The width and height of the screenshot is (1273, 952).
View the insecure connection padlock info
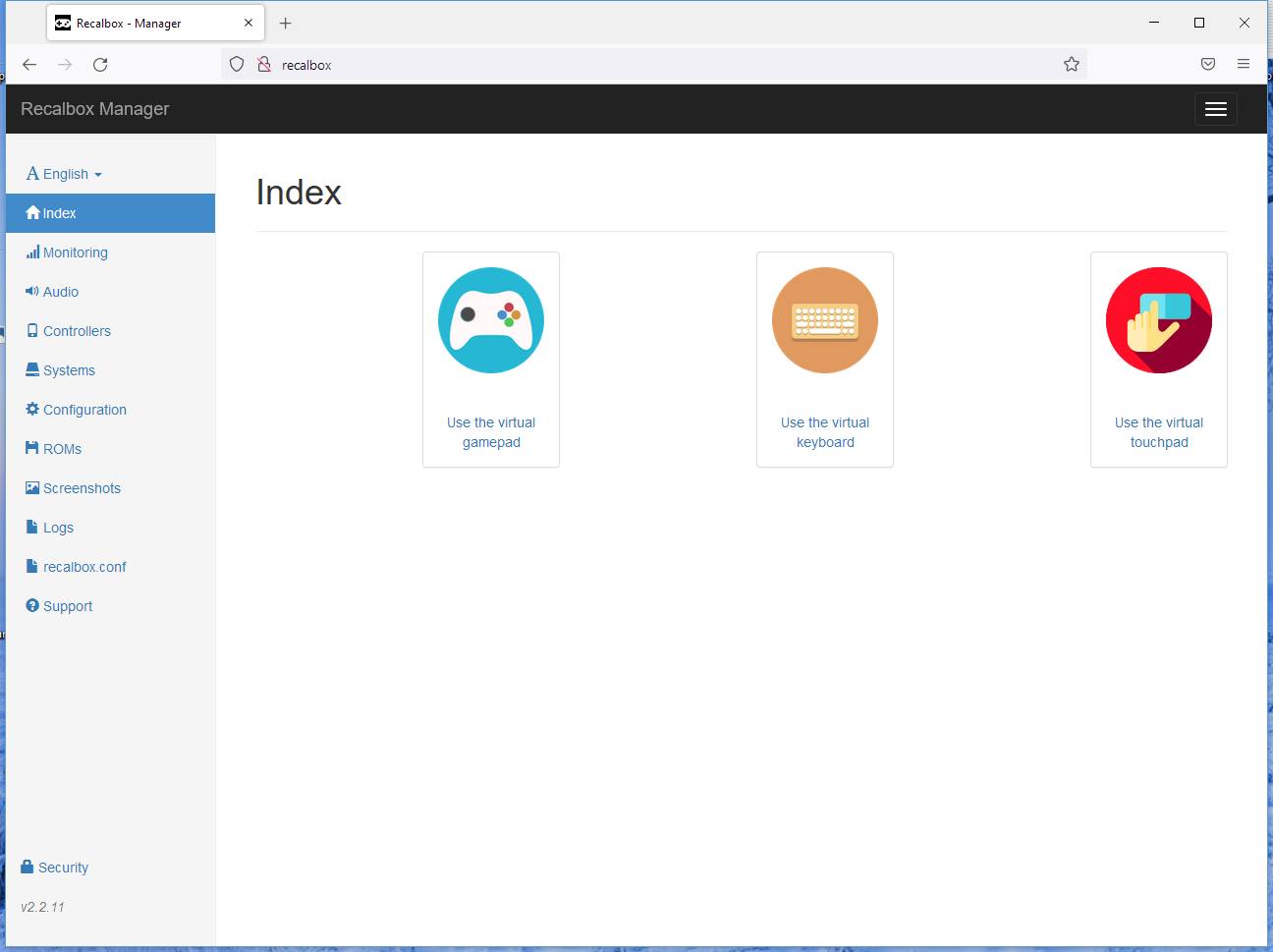pyautogui.click(x=263, y=64)
